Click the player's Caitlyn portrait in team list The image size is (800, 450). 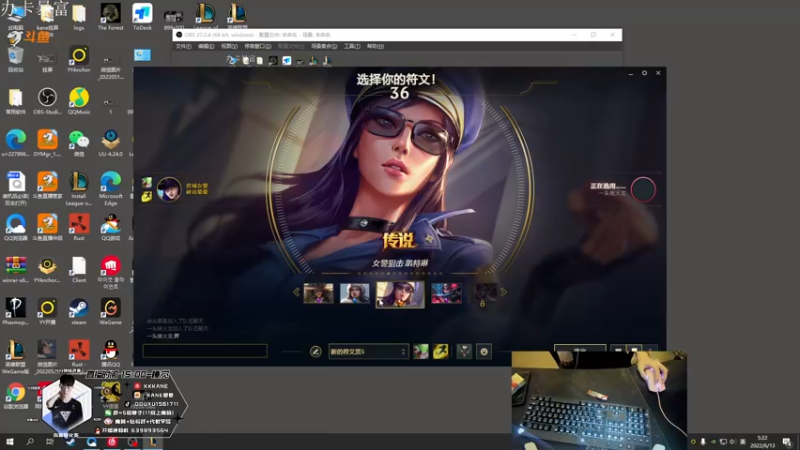pos(168,190)
